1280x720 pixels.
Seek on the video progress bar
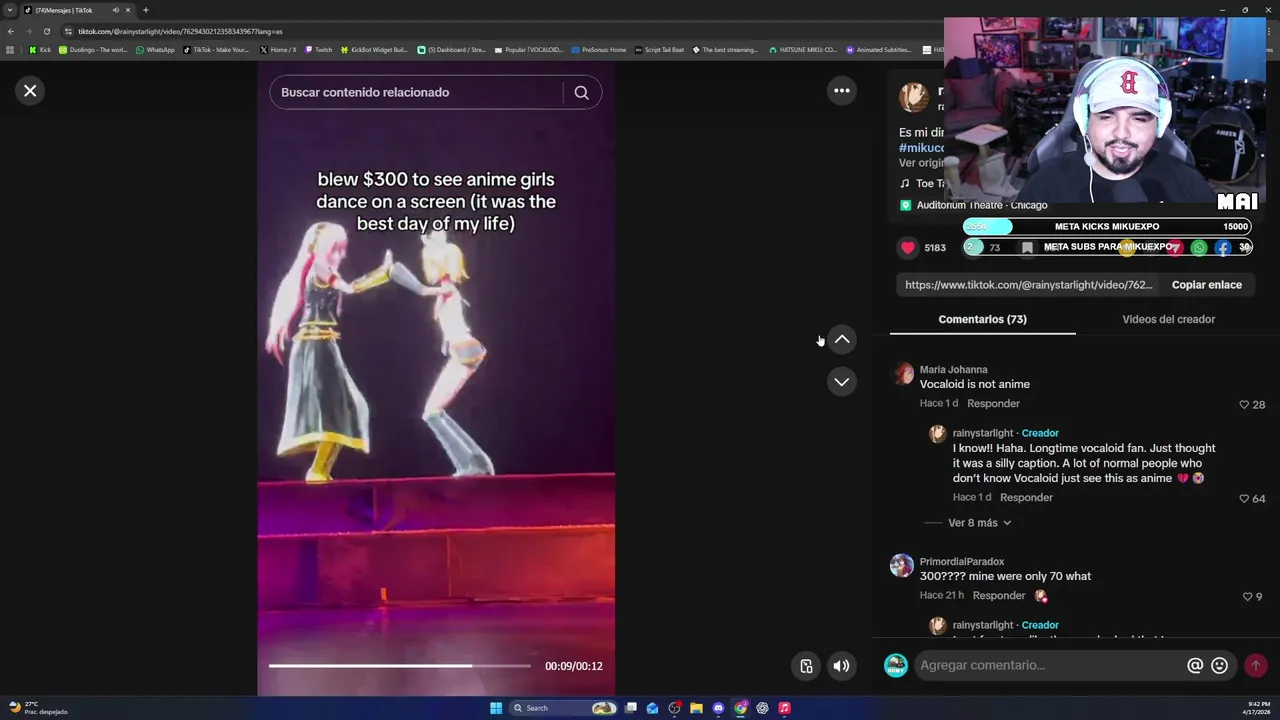coord(400,666)
